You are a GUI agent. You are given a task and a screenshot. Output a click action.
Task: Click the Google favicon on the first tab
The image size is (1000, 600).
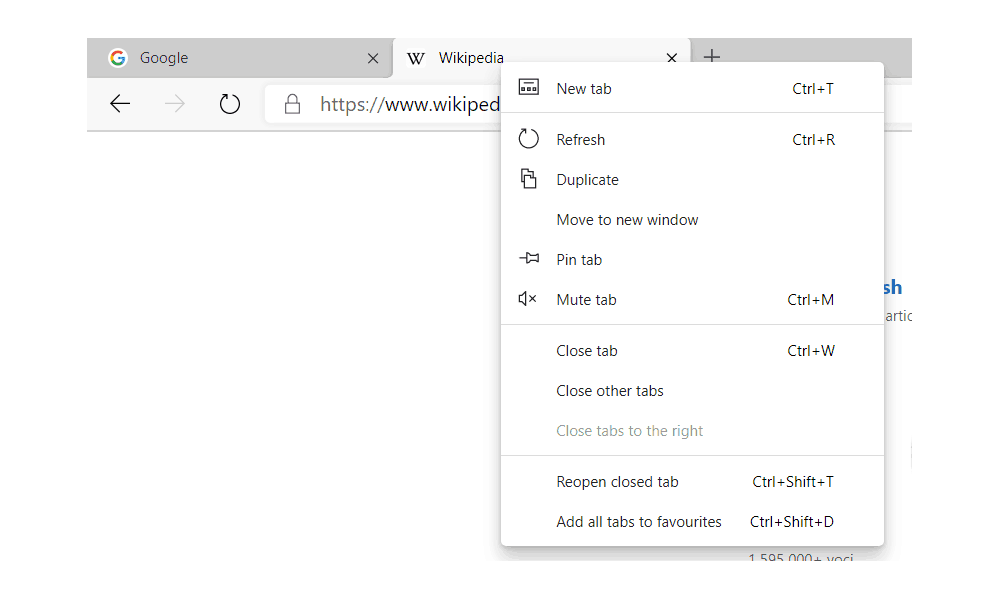click(117, 58)
